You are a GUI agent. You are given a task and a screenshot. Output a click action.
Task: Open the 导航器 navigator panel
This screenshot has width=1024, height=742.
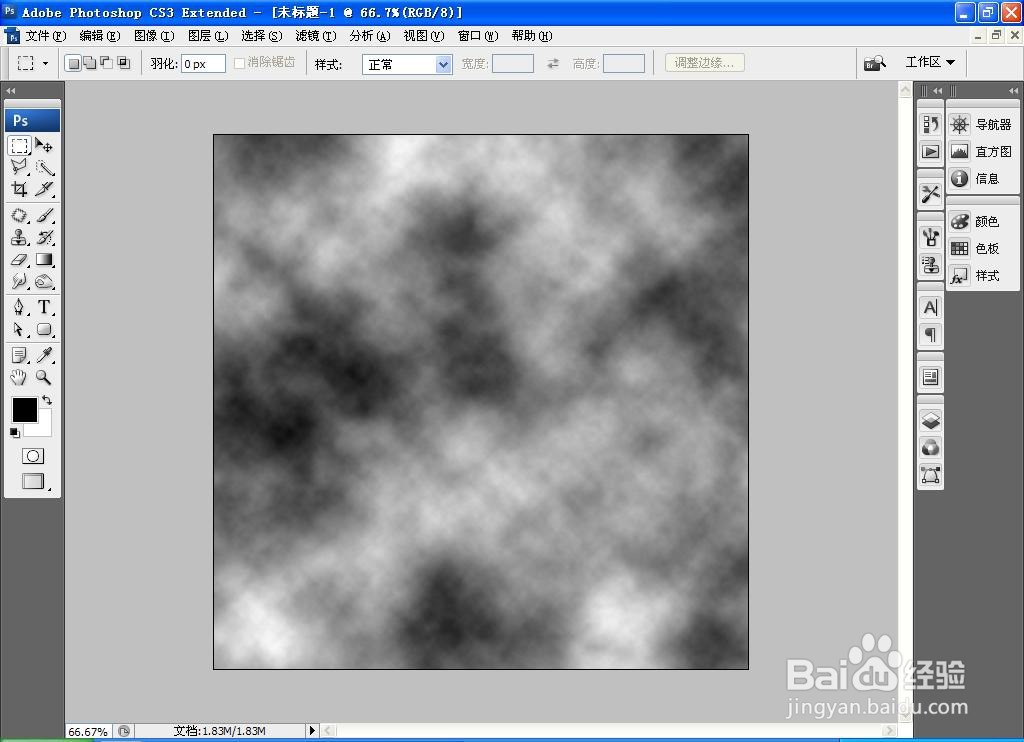pyautogui.click(x=981, y=124)
